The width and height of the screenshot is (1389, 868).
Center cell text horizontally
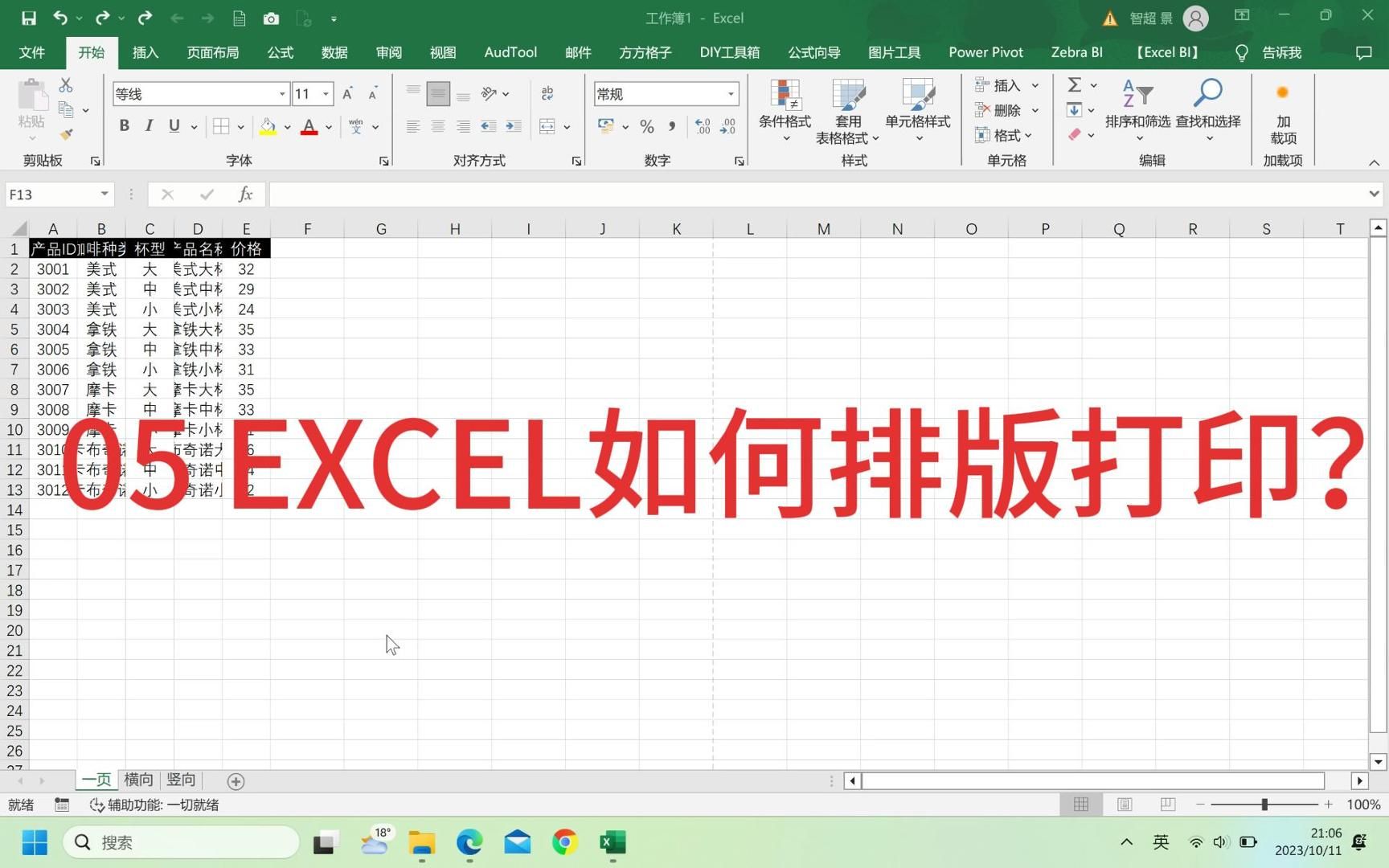point(438,126)
